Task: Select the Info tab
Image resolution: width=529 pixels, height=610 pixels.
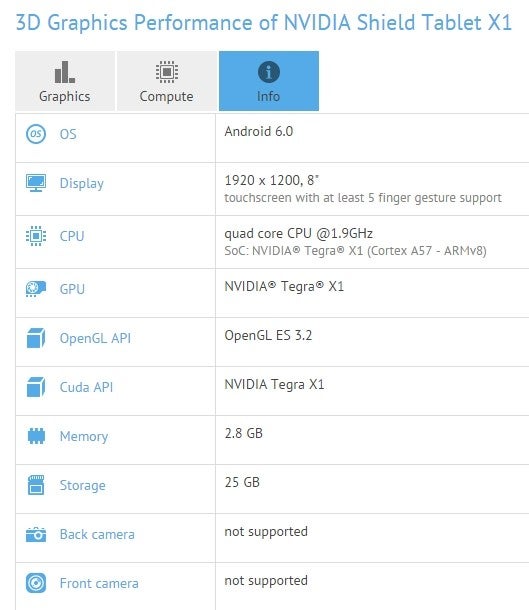Action: 269,81
